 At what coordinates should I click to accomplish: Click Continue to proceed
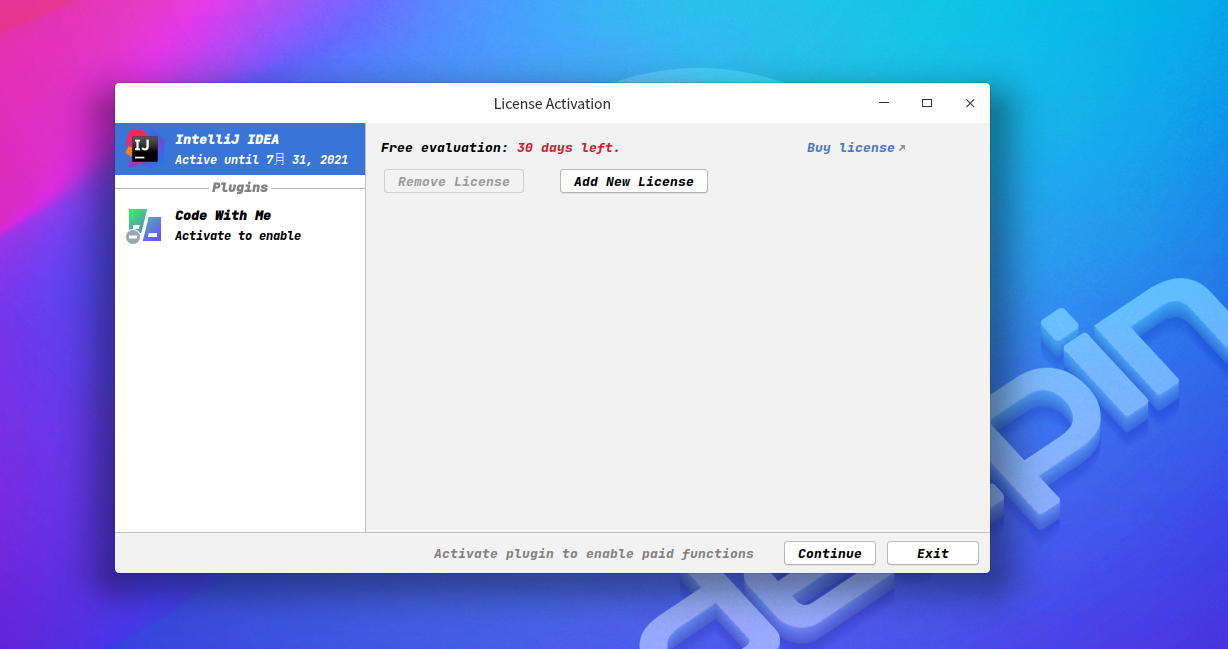pyautogui.click(x=830, y=553)
